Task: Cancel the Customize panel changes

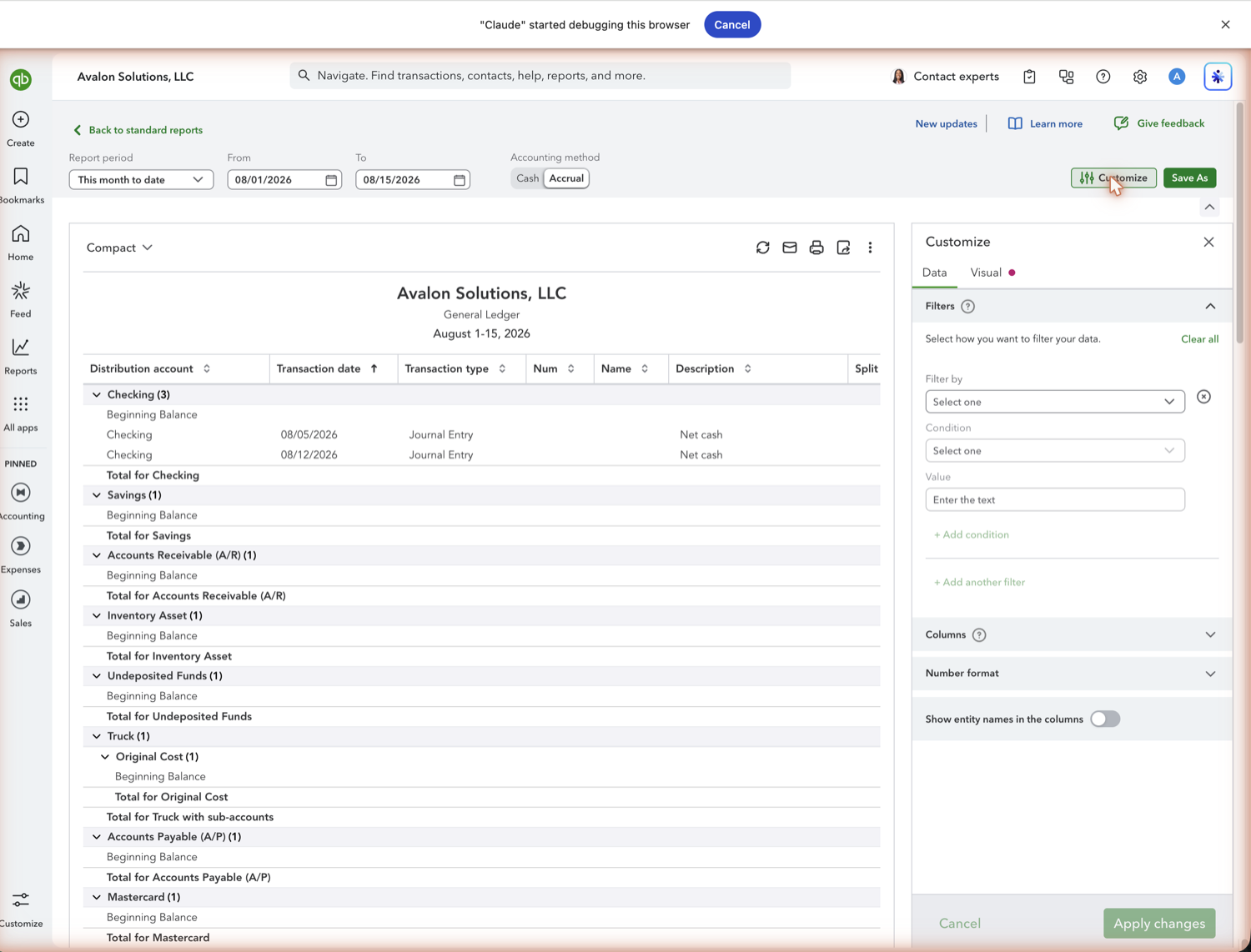Action: click(x=960, y=924)
